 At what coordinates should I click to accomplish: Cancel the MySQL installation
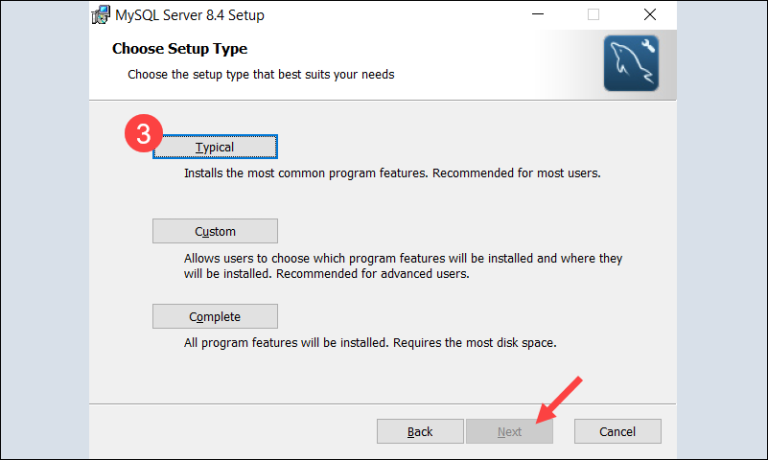(617, 431)
